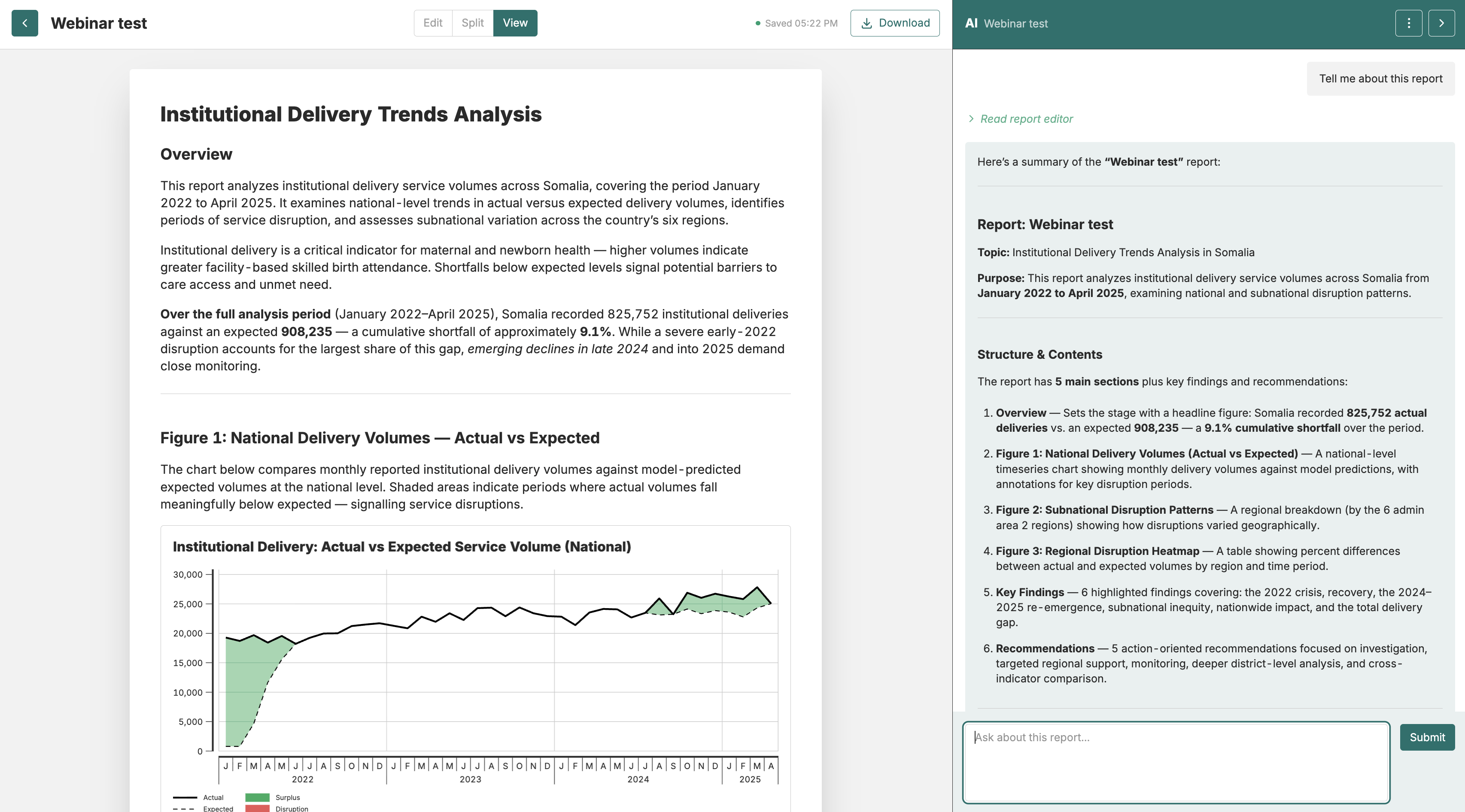This screenshot has width=1465, height=812.
Task: Click the 'Webinar test' report title
Action: tap(99, 23)
